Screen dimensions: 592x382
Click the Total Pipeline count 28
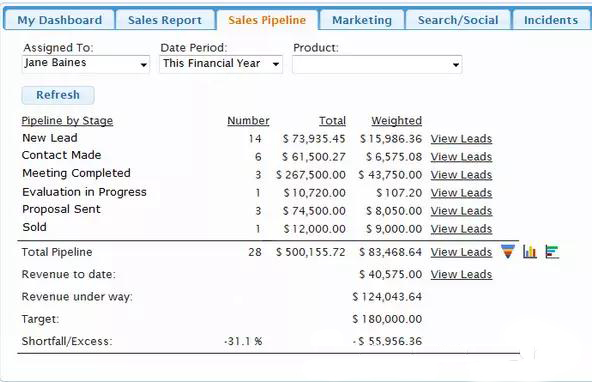coord(255,252)
